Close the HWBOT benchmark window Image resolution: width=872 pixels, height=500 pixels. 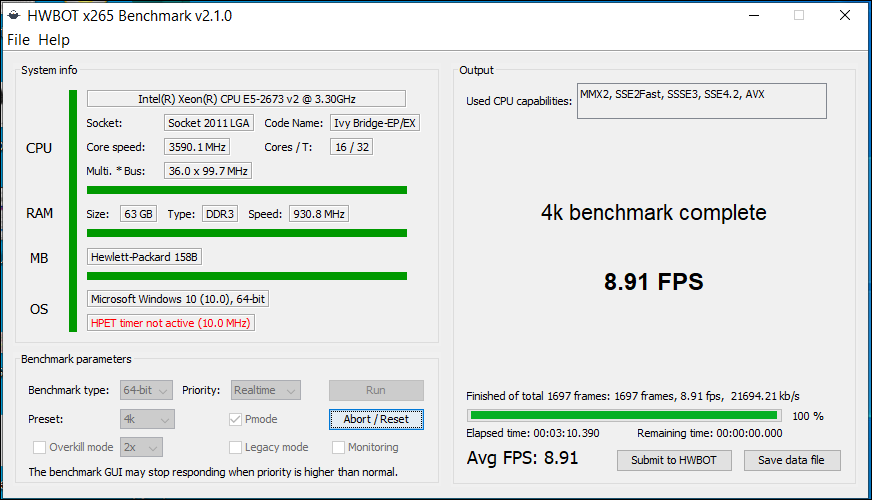(x=845, y=16)
